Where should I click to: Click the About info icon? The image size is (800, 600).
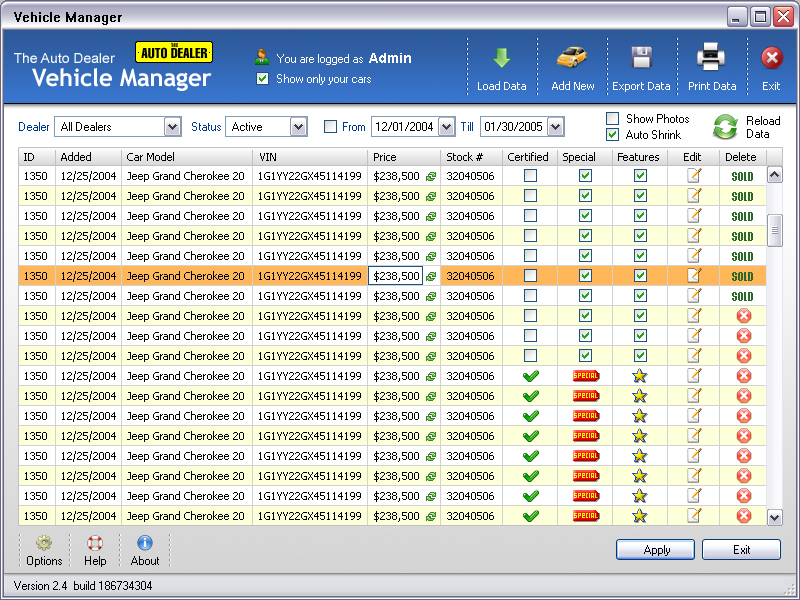[145, 543]
